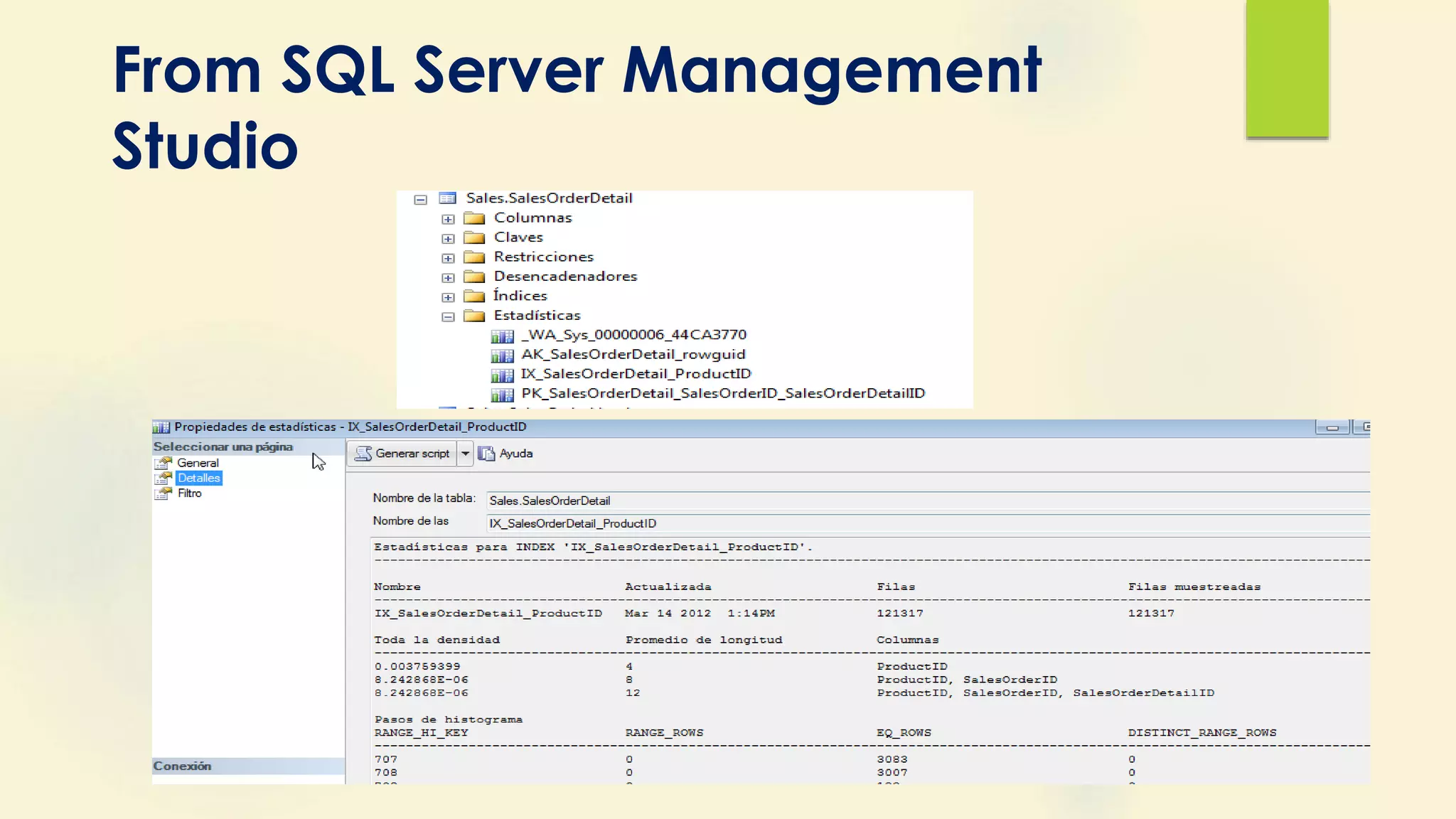This screenshot has width=1456, height=819.
Task: Click the Estadísticas folder icon
Action: [x=474, y=316]
